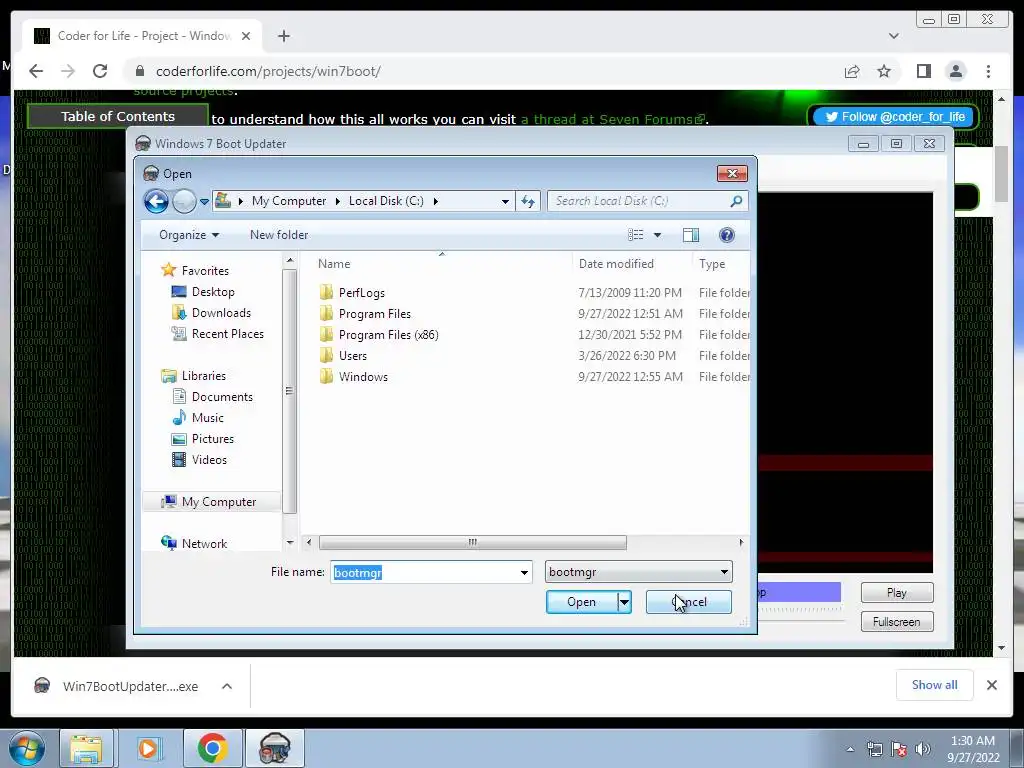This screenshot has height=768, width=1024.
Task: Go back with the Open dialog back arrow
Action: pyautogui.click(x=156, y=201)
